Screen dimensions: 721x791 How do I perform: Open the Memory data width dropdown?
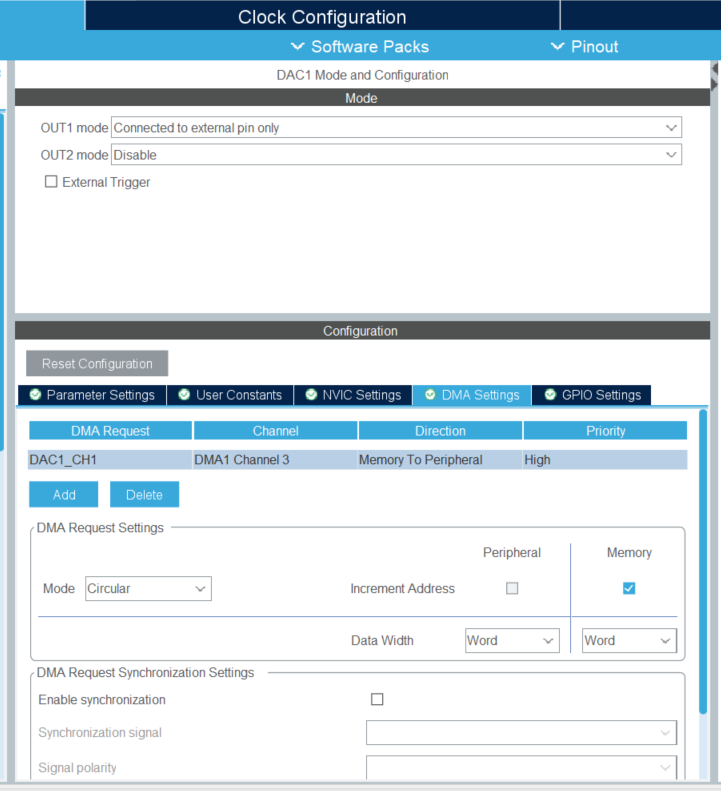(629, 641)
